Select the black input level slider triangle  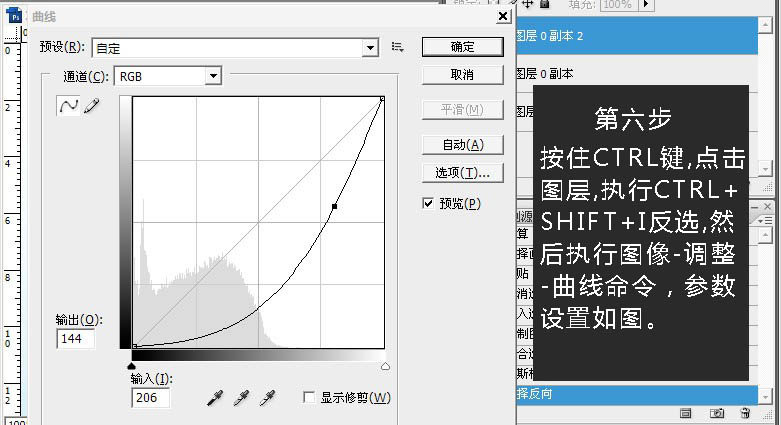(x=131, y=366)
